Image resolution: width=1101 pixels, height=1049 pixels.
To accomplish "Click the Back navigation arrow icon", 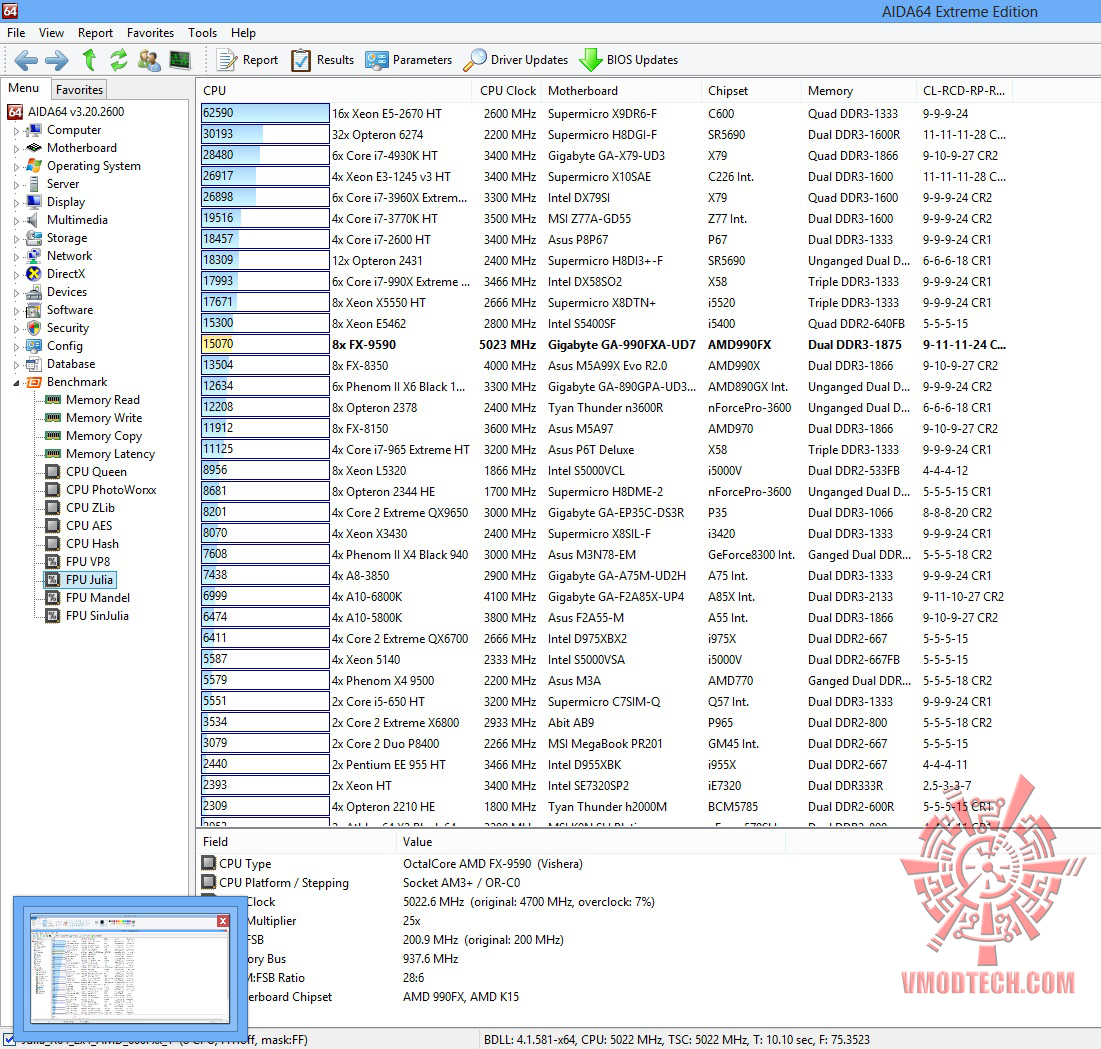I will [x=26, y=60].
